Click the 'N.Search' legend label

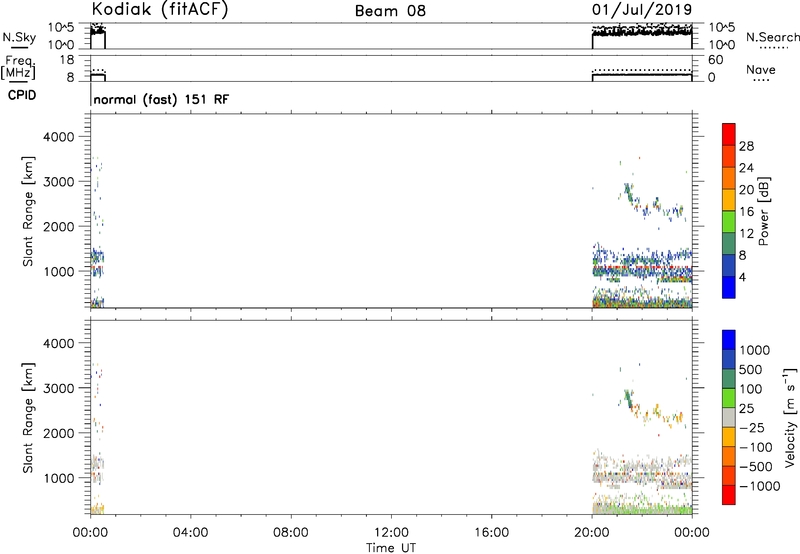coord(772,37)
